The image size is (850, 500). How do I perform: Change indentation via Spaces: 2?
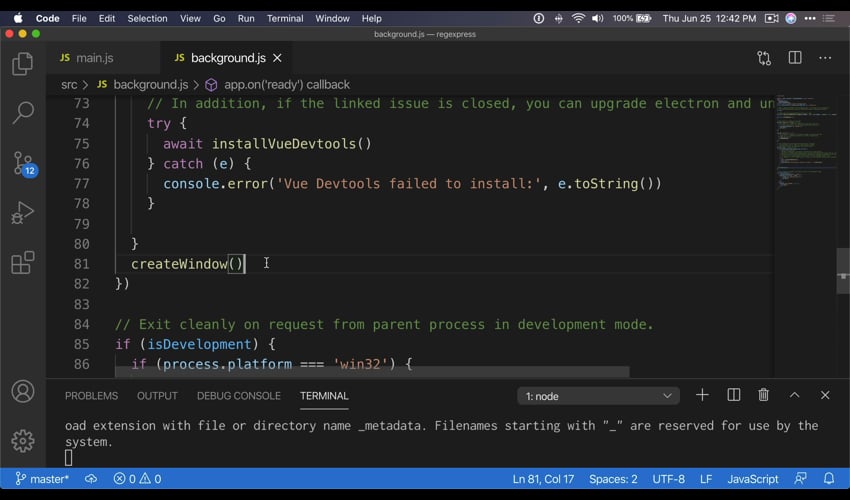click(613, 479)
